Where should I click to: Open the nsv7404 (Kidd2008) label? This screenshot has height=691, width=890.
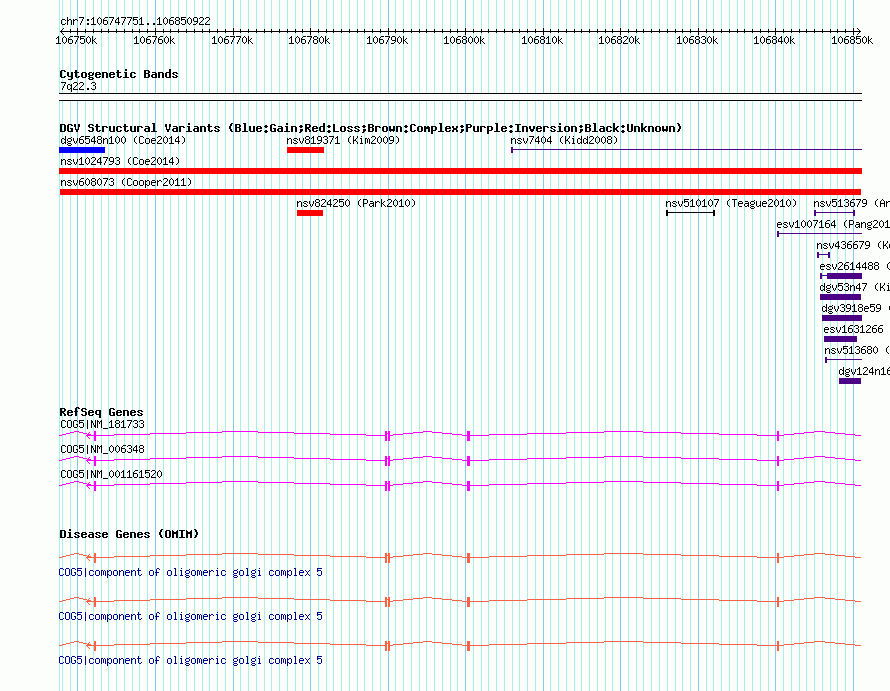click(x=564, y=140)
